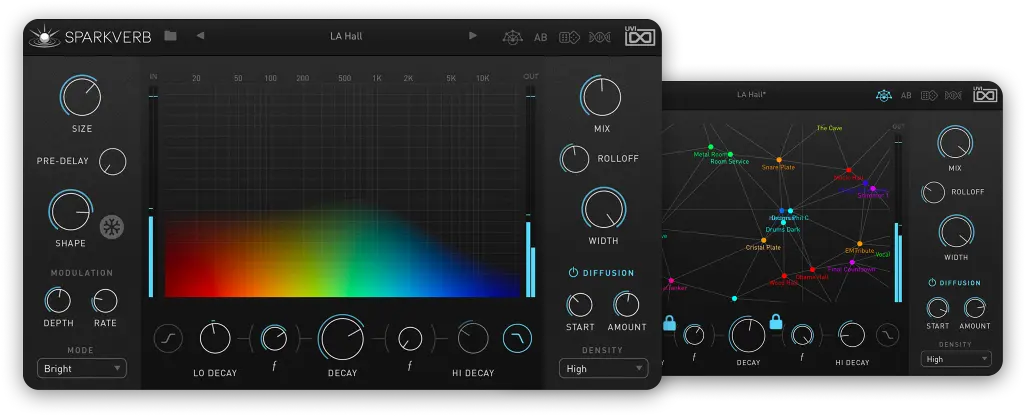Toggle AB comparison in the back window
Viewport: 1026px width, 417px height.
click(906, 96)
